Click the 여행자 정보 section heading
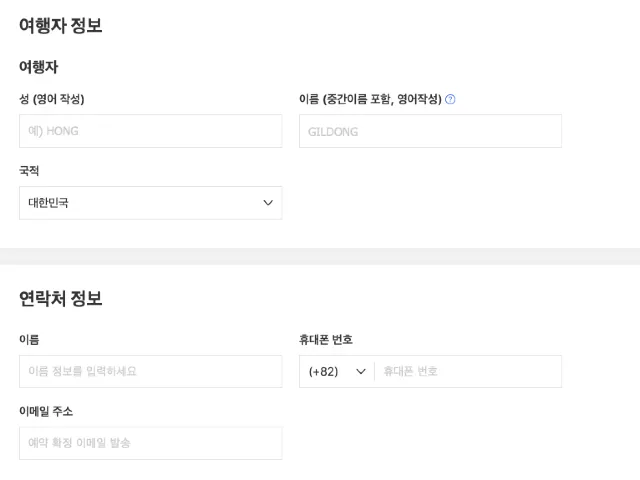Screen dimensions: 640x480 [60, 26]
